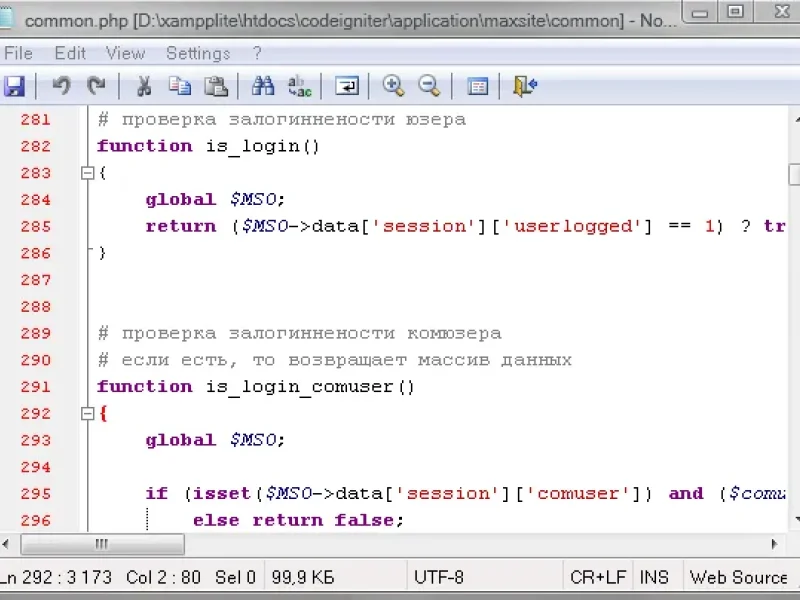Open the File menu
This screenshot has height=600, width=800.
pos(18,53)
